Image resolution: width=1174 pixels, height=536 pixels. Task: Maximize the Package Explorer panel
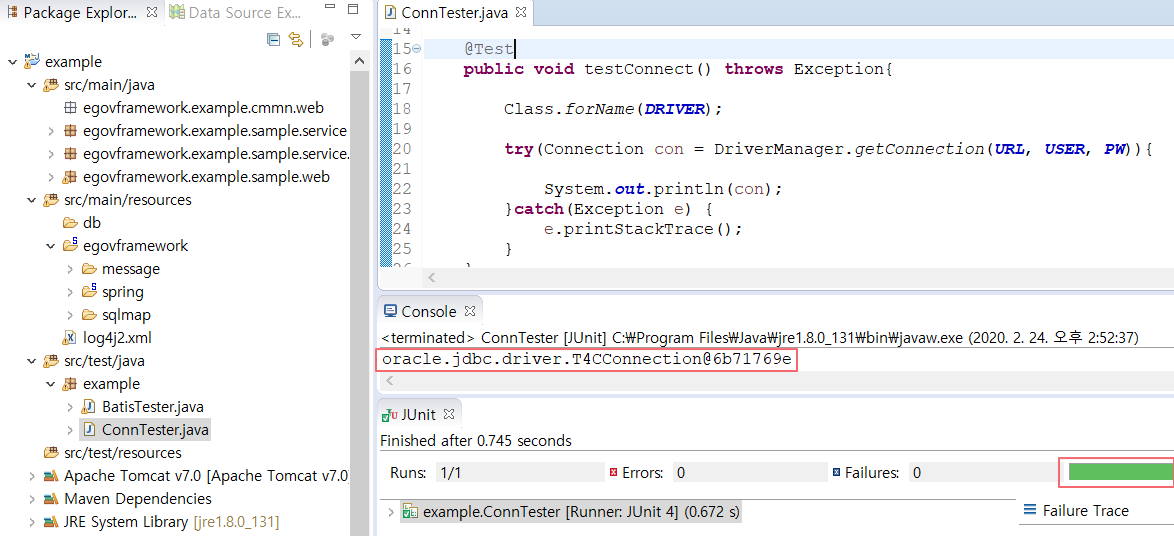[x=353, y=10]
